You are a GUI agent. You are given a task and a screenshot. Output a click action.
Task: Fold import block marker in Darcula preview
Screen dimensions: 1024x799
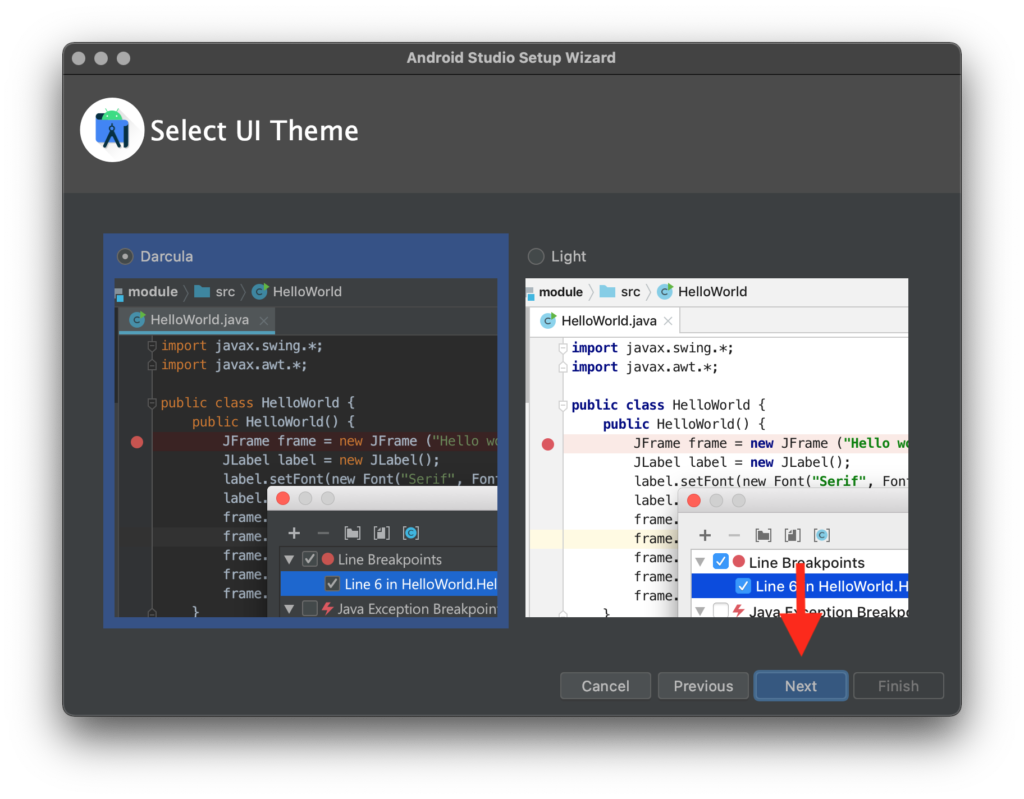[152, 346]
